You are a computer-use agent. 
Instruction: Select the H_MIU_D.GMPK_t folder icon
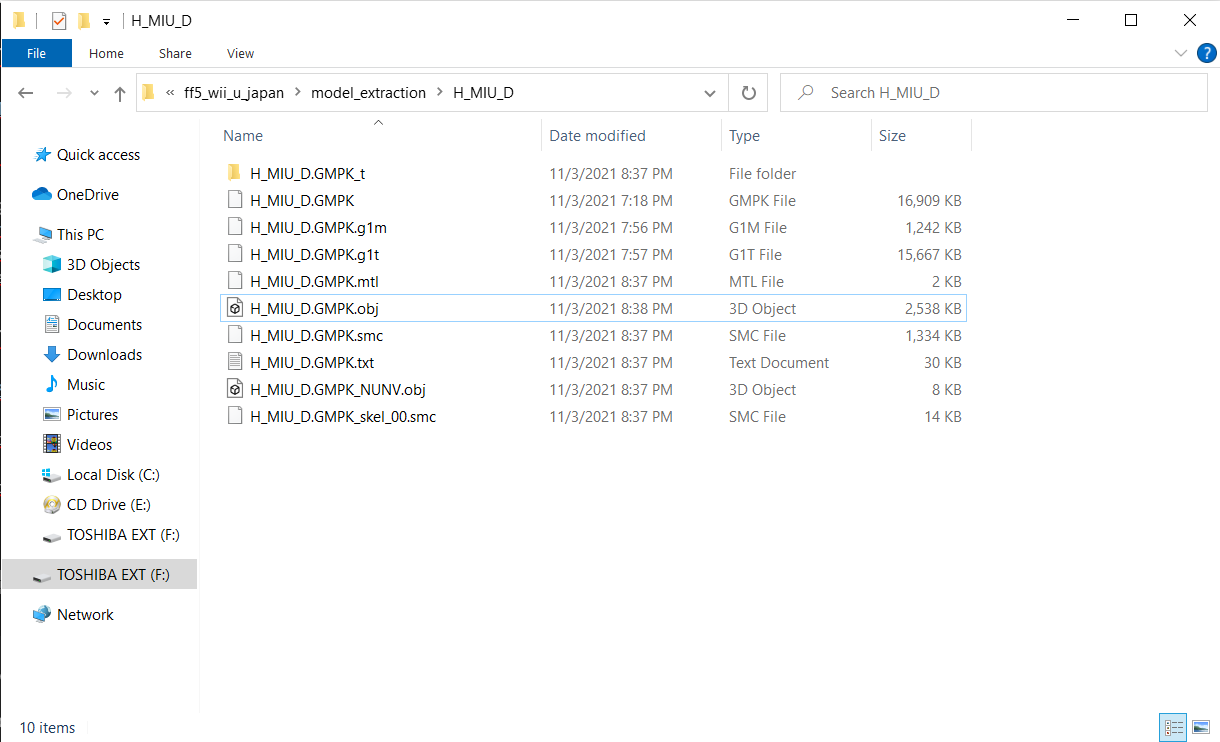(x=235, y=174)
